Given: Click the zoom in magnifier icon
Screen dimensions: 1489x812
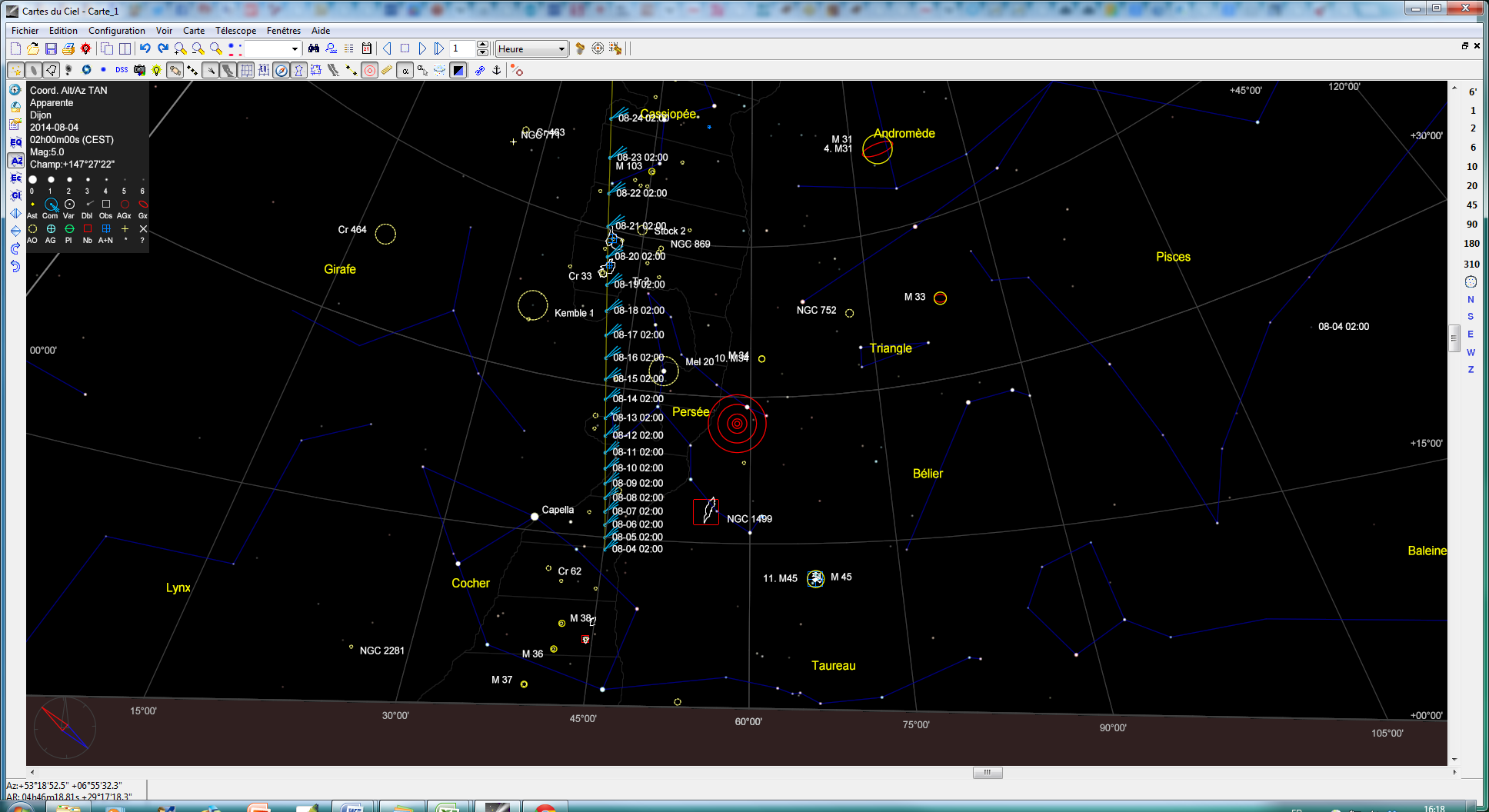Looking at the screenshot, I should [180, 48].
